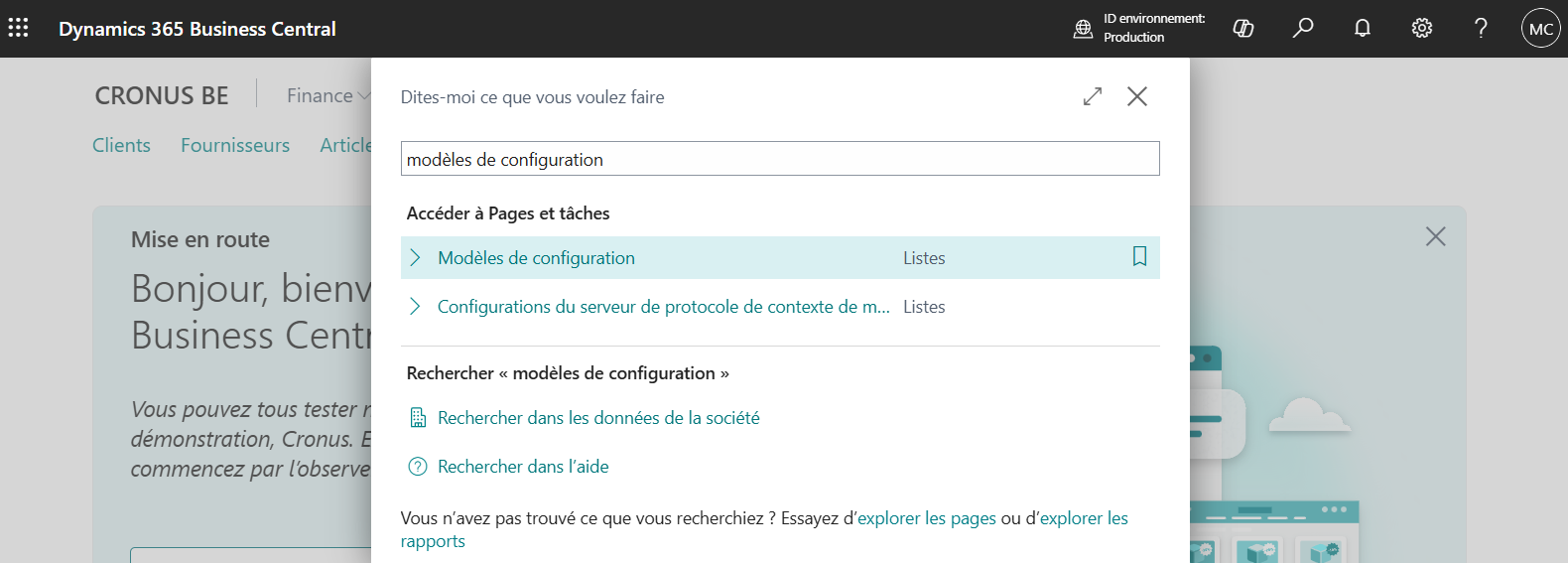Open the Fournisseurs menu item

[235, 145]
